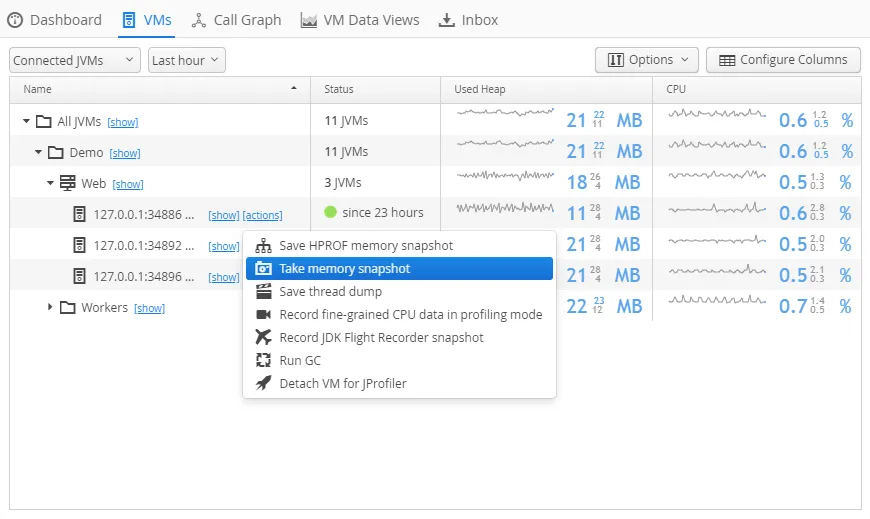This screenshot has width=870, height=519.
Task: Click the video camera CPU recording icon
Action: [x=264, y=315]
